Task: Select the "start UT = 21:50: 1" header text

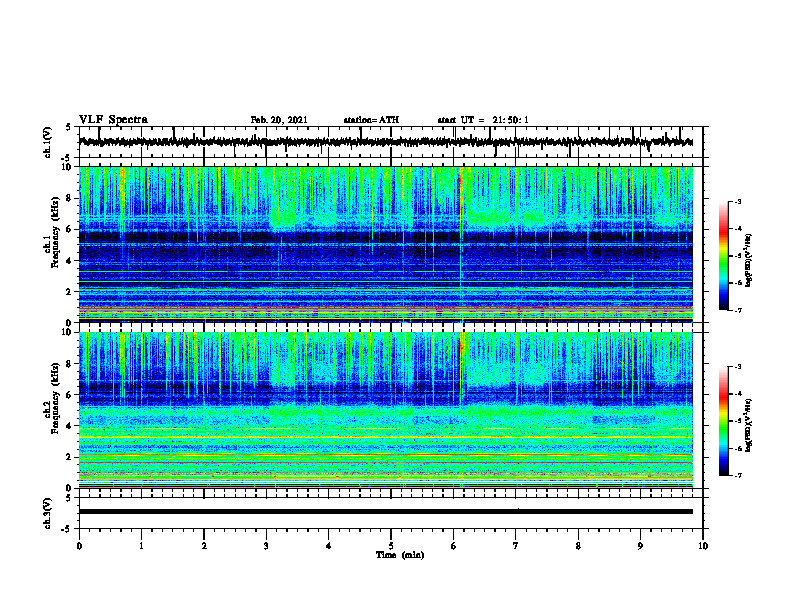Action: (483, 120)
